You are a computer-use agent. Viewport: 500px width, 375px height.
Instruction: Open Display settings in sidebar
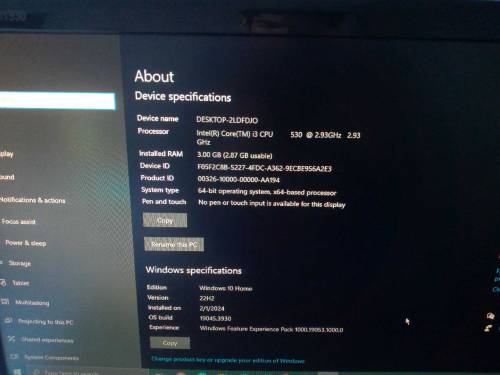[7, 154]
